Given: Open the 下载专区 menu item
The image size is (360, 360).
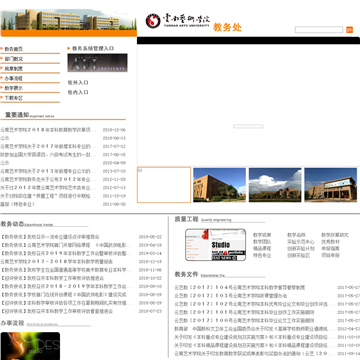Looking at the screenshot, I should click(14, 98).
